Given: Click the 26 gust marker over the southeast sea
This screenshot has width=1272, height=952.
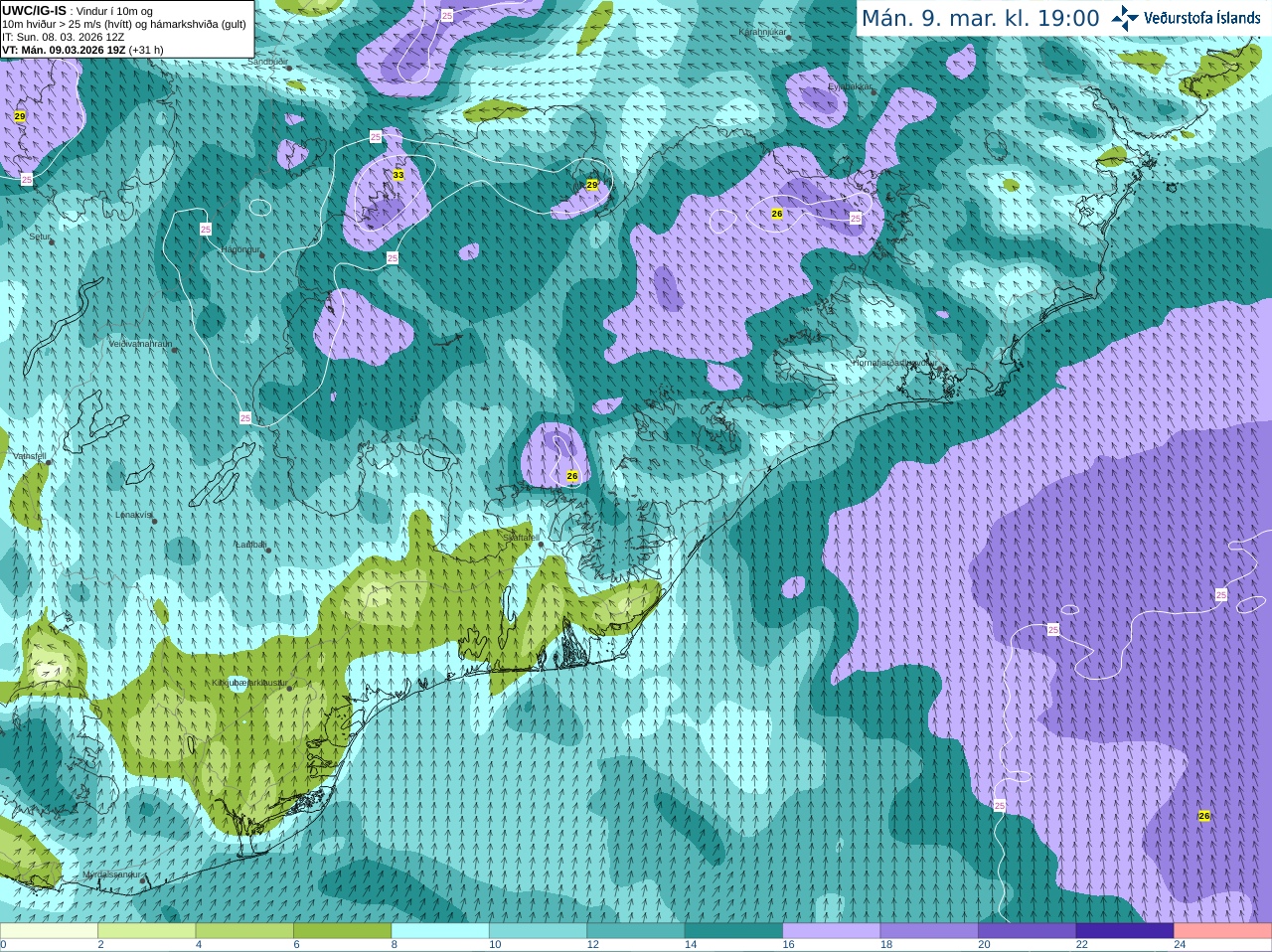Looking at the screenshot, I should (1204, 816).
